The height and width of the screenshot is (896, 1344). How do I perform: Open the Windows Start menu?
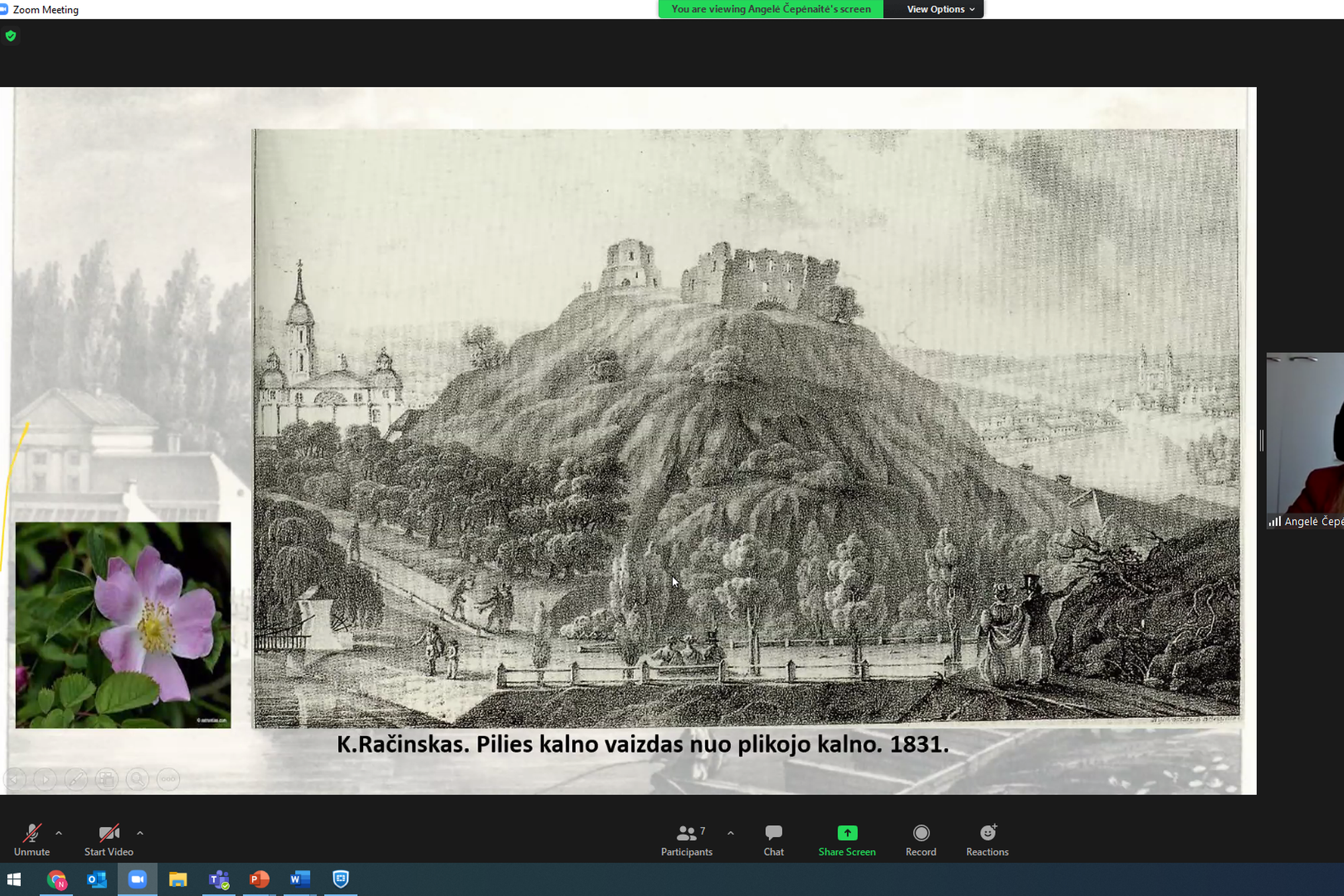click(x=14, y=879)
